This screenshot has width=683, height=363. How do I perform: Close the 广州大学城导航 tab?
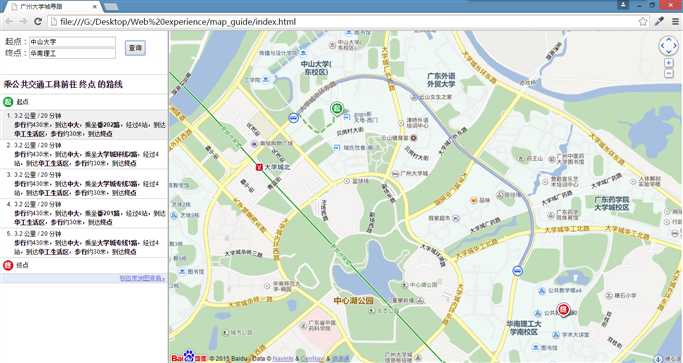[95, 7]
